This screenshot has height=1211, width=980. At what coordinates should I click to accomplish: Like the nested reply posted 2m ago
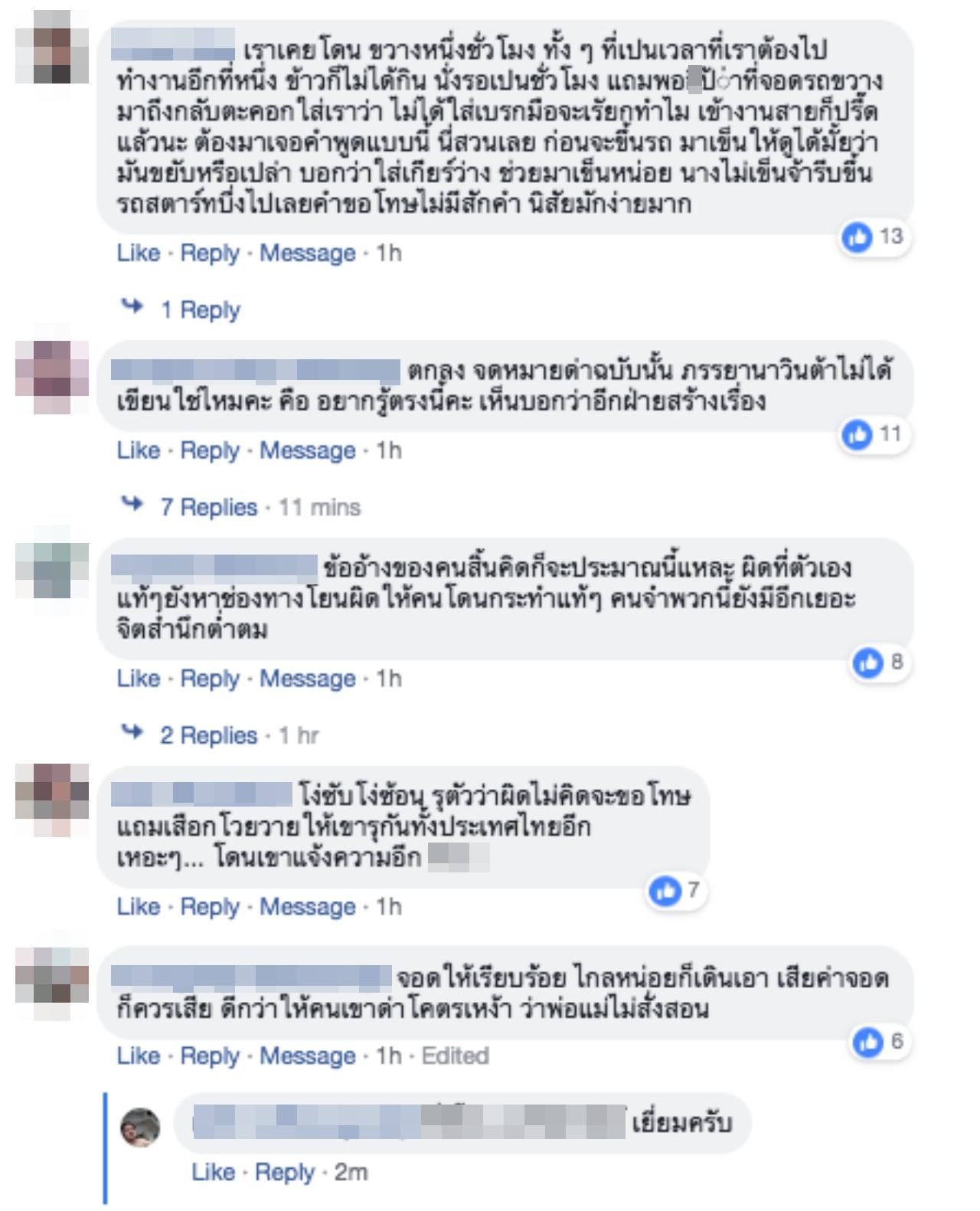tap(214, 1173)
